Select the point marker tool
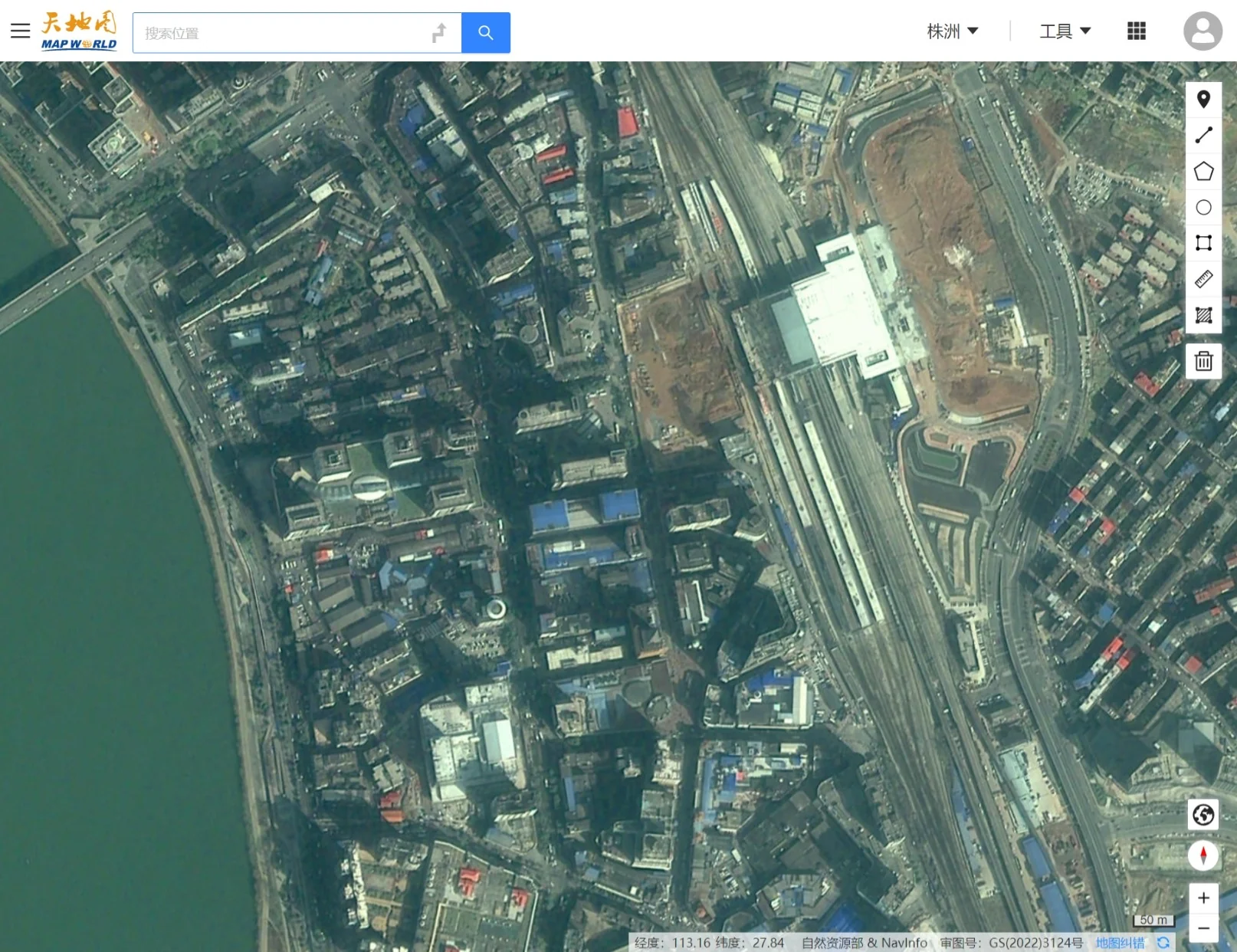The image size is (1237, 952). tap(1203, 100)
